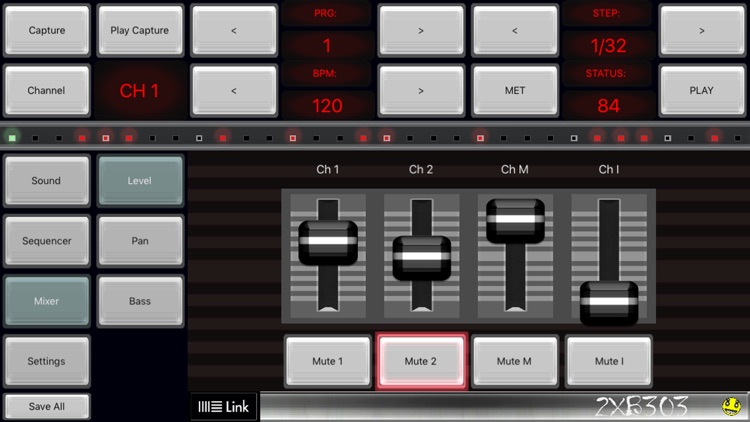Click the green first step LED
This screenshot has height=422, width=750.
point(12,138)
